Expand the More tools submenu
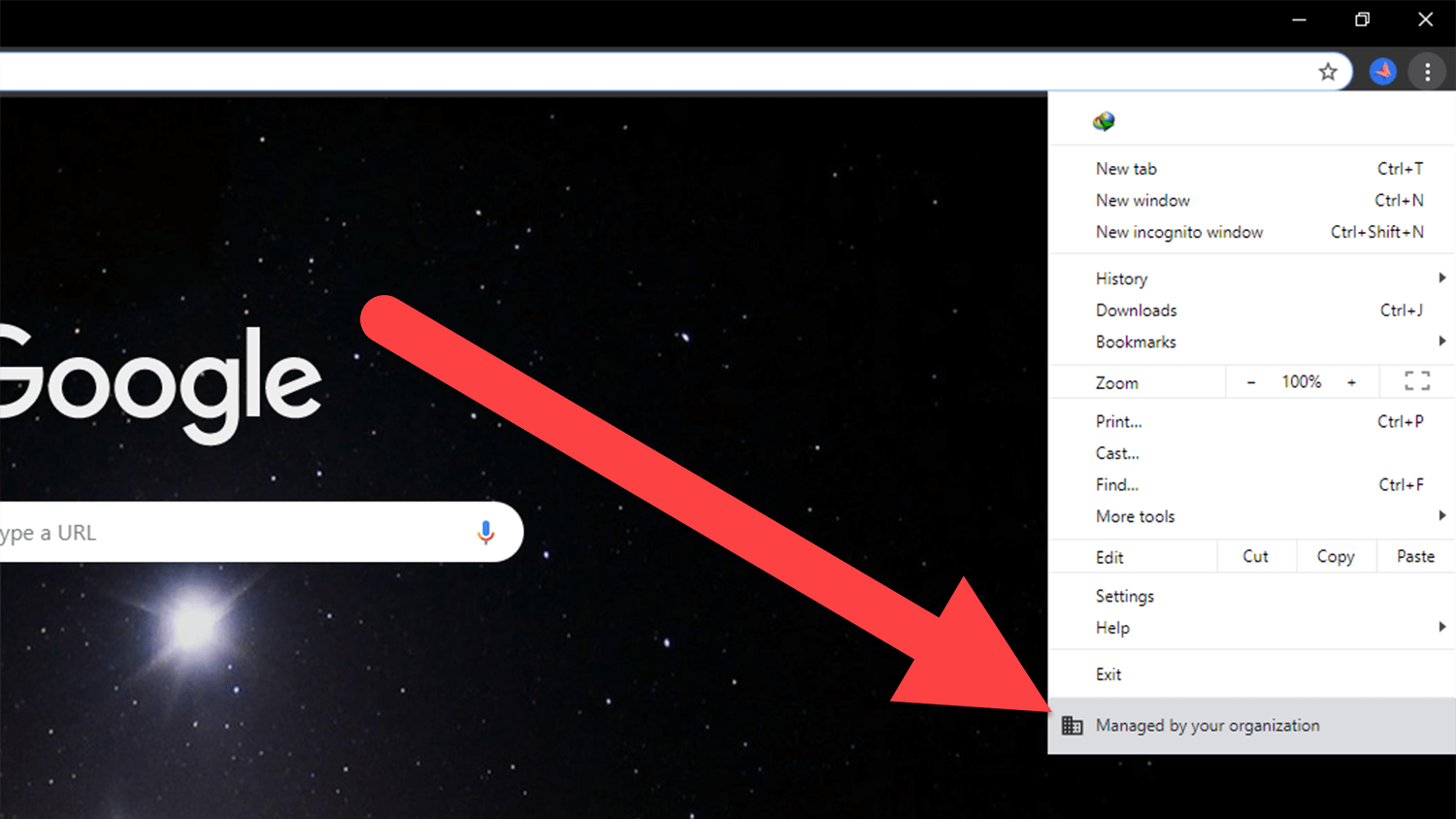This screenshot has width=1456, height=819. (1251, 516)
